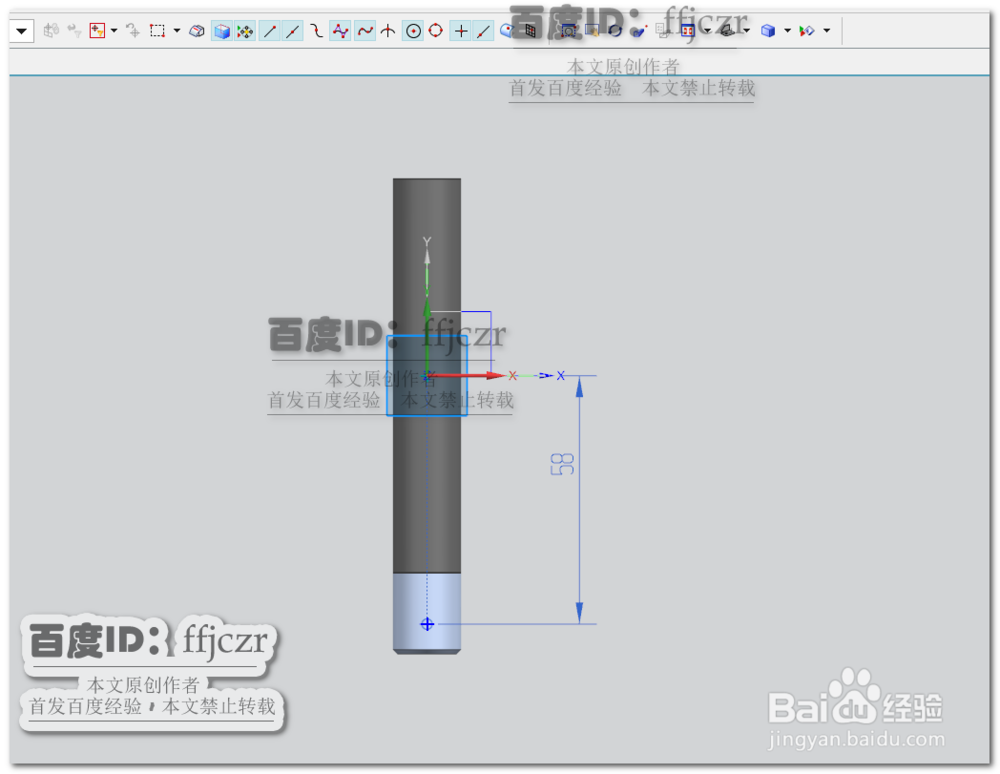Screen dimensions: 1000x774
Task: Expand the rendering style dropdown arrow
Action: pos(788,30)
